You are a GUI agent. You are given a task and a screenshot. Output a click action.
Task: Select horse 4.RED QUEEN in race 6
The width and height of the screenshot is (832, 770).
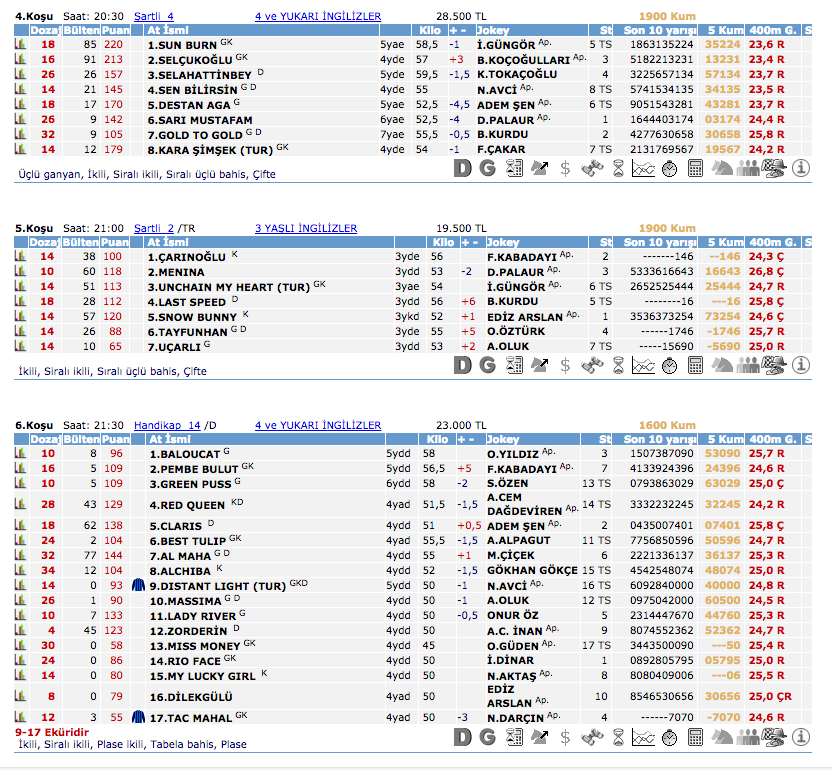pyautogui.click(x=187, y=505)
